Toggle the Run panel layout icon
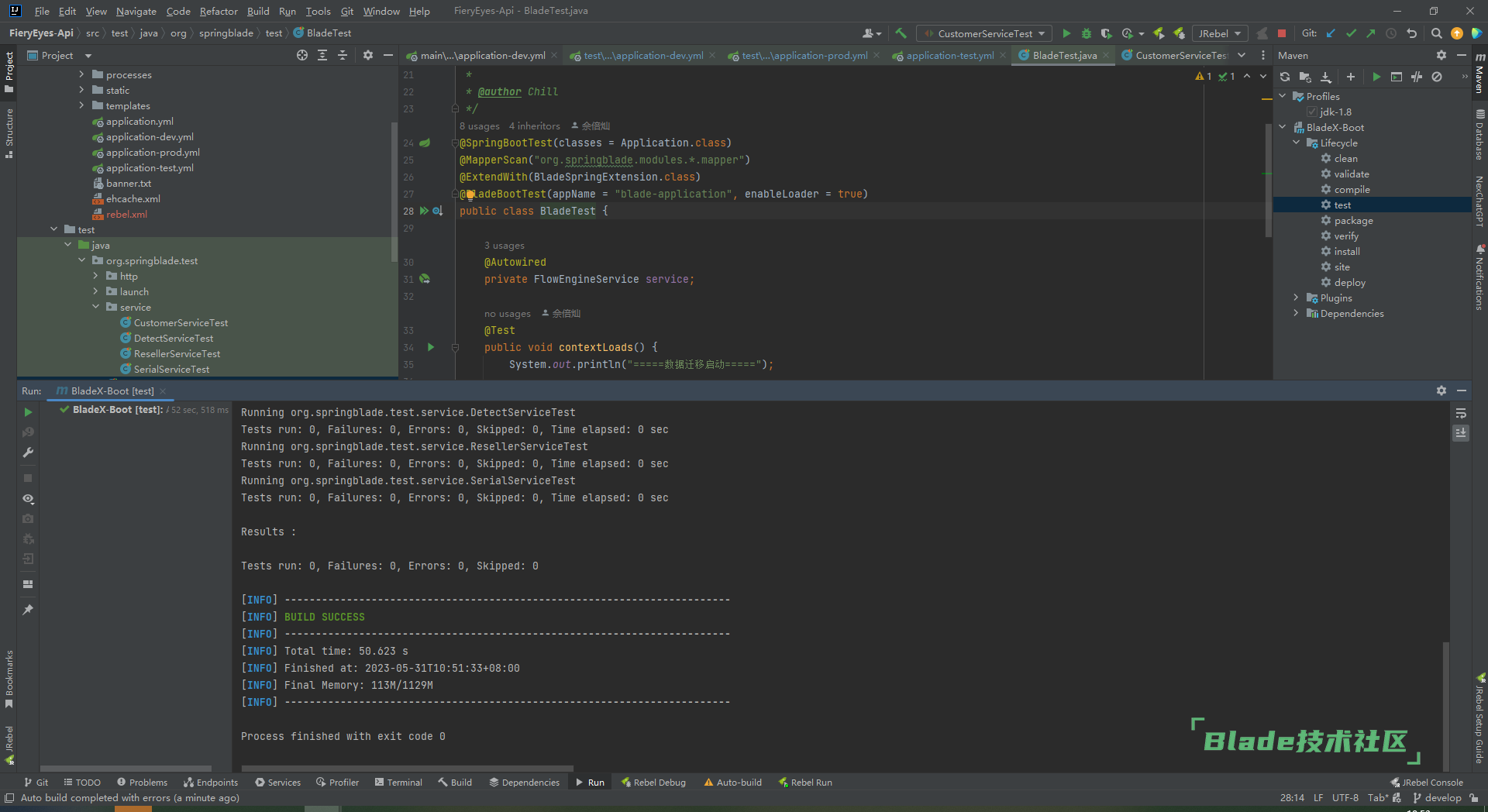Screen dimensions: 1488x812 pyautogui.click(x=28, y=584)
